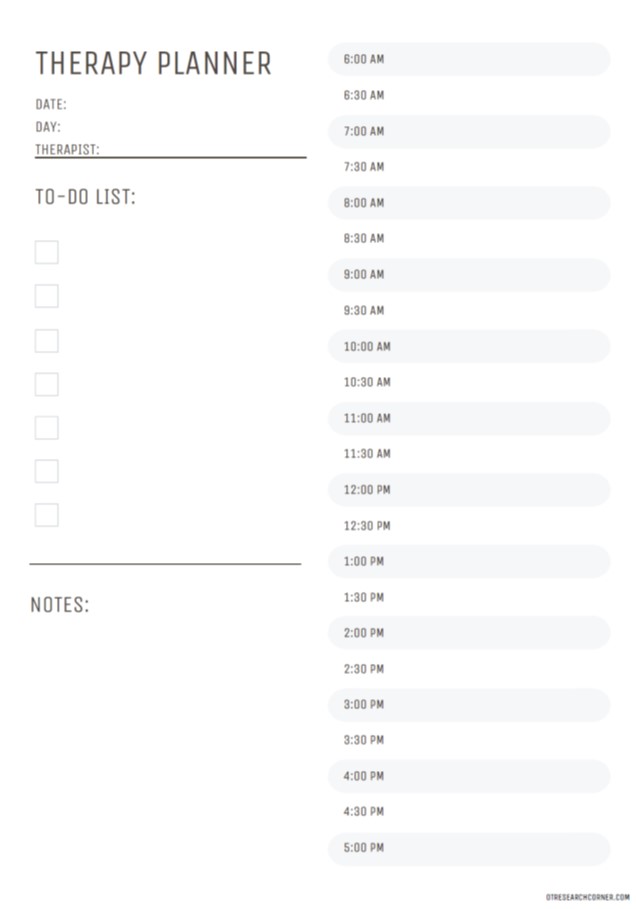Select the 8:00 AM time slot
This screenshot has width=636, height=909.
pos(468,203)
